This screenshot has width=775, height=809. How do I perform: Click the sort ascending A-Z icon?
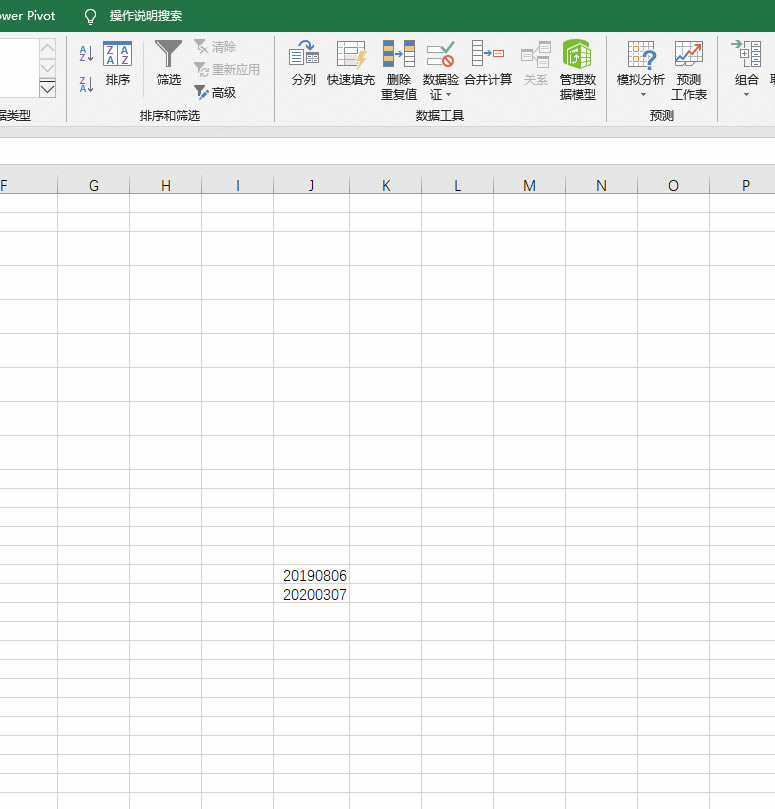click(x=86, y=54)
